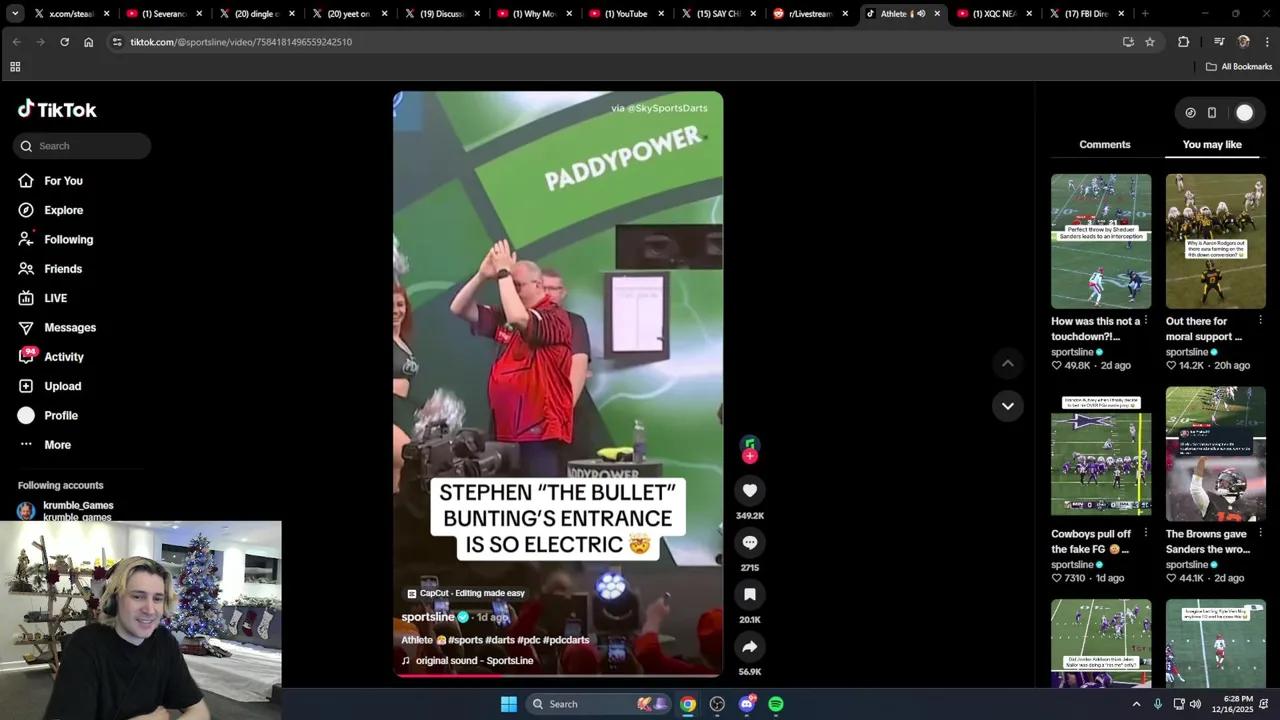This screenshot has width=1280, height=720.
Task: Switch to the r/Livestream tab
Action: [x=810, y=14]
